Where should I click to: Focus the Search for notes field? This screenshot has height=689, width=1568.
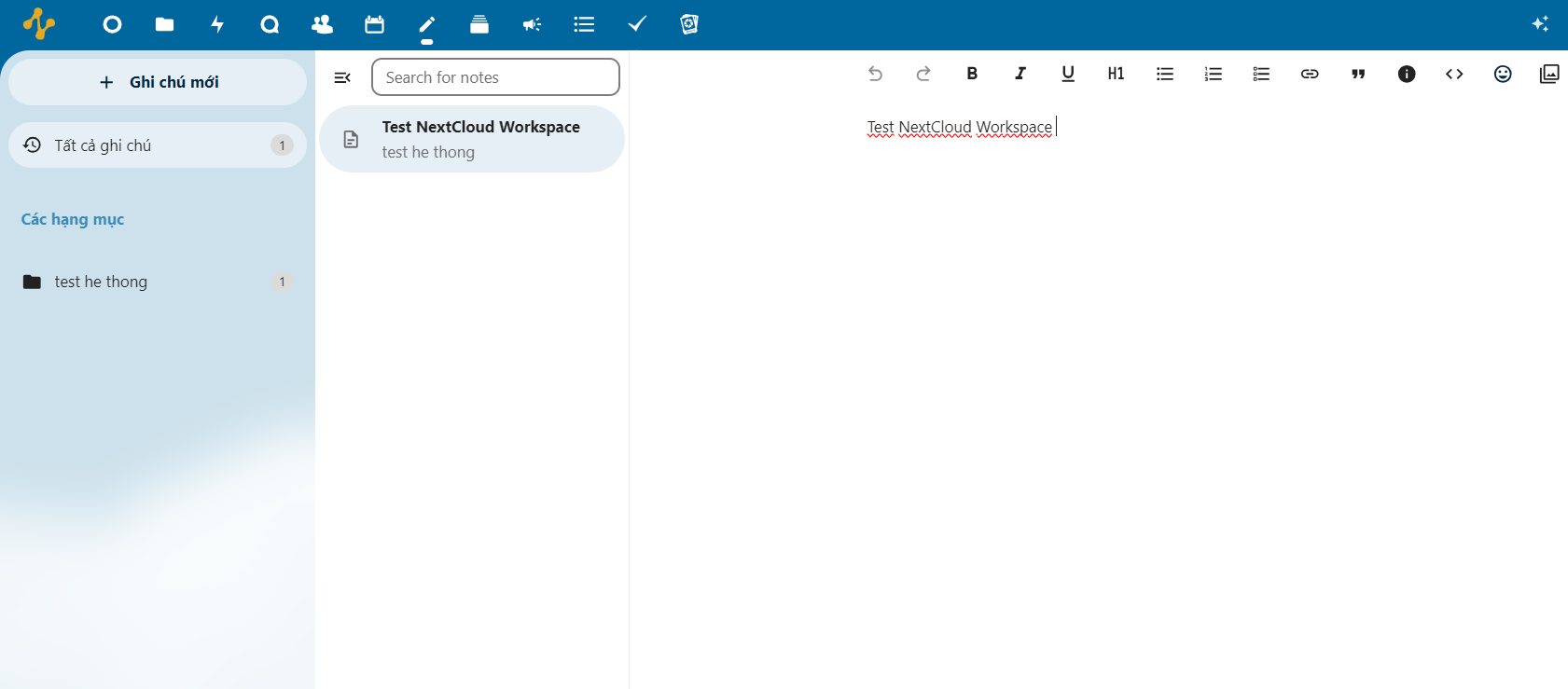tap(495, 77)
